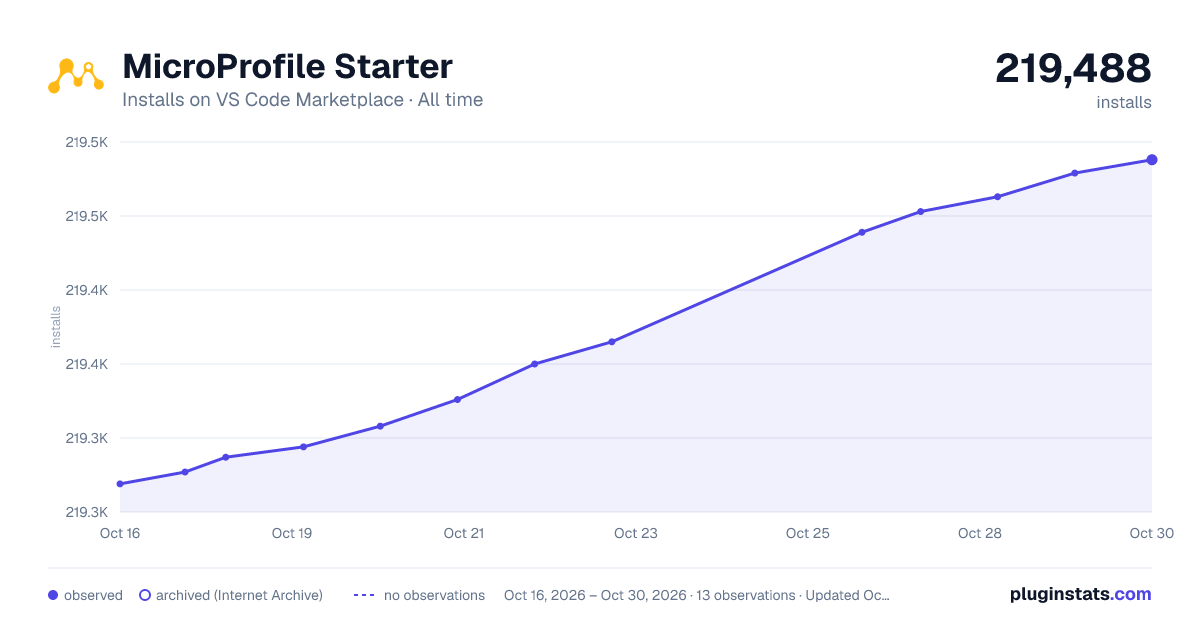The image size is (1200, 630).
Task: Click the Oct 23 axis label
Action: click(x=636, y=533)
